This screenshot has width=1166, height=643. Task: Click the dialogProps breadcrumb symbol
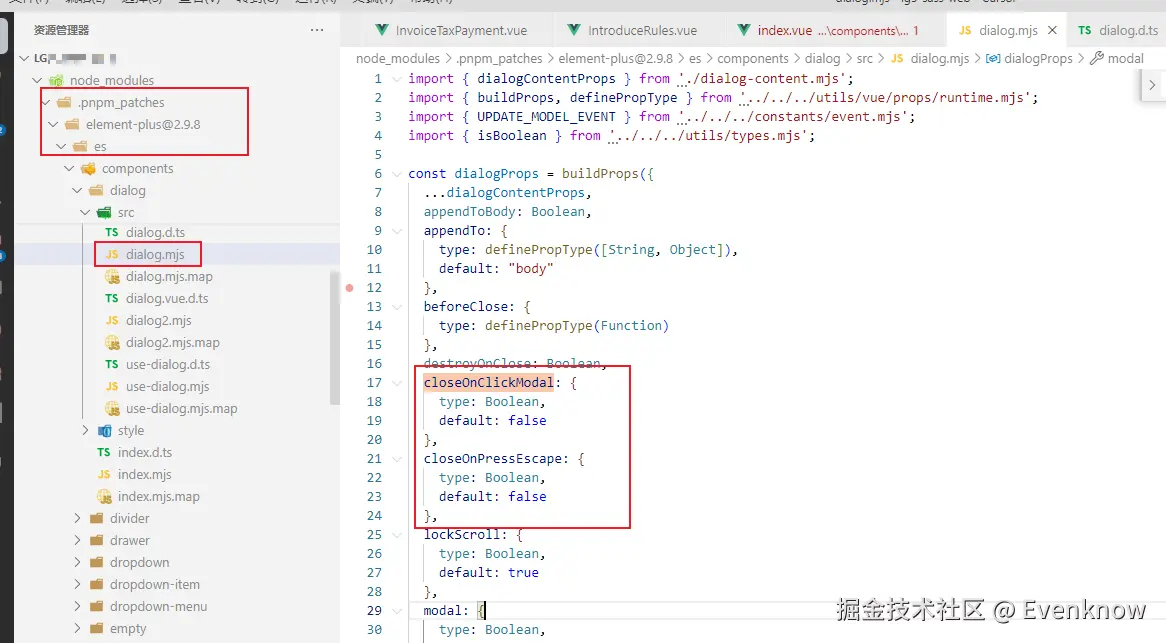[1038, 59]
